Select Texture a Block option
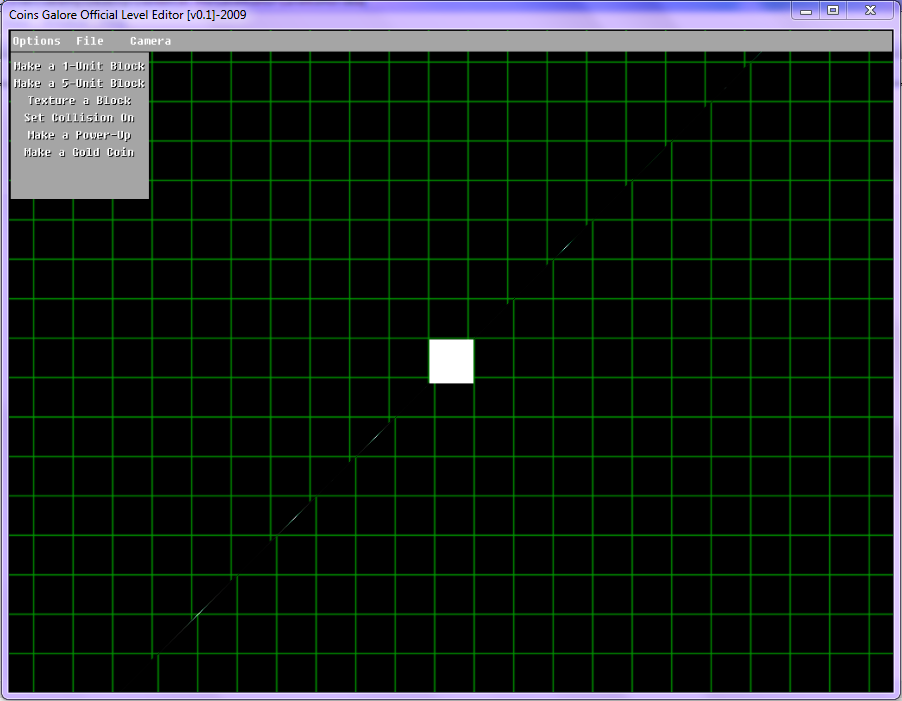 pos(79,101)
